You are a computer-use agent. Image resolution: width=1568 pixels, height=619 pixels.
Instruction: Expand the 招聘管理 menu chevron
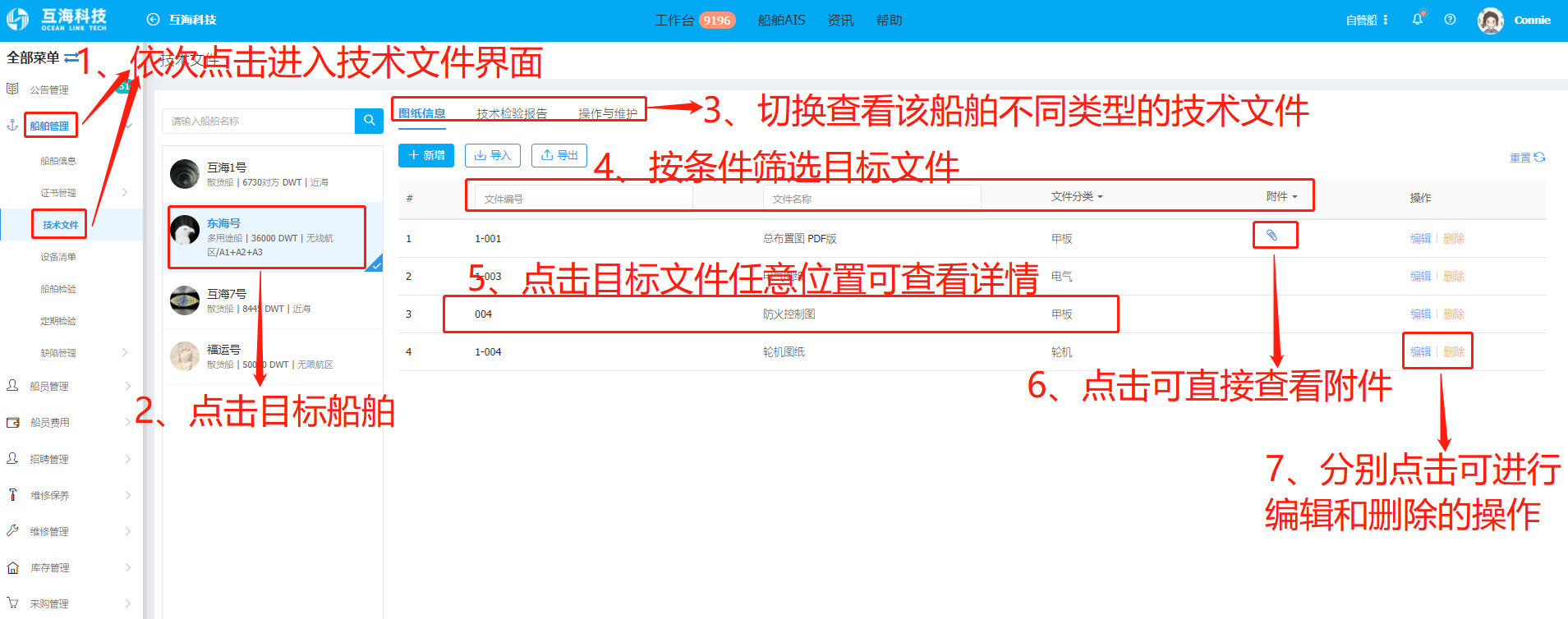[x=127, y=459]
